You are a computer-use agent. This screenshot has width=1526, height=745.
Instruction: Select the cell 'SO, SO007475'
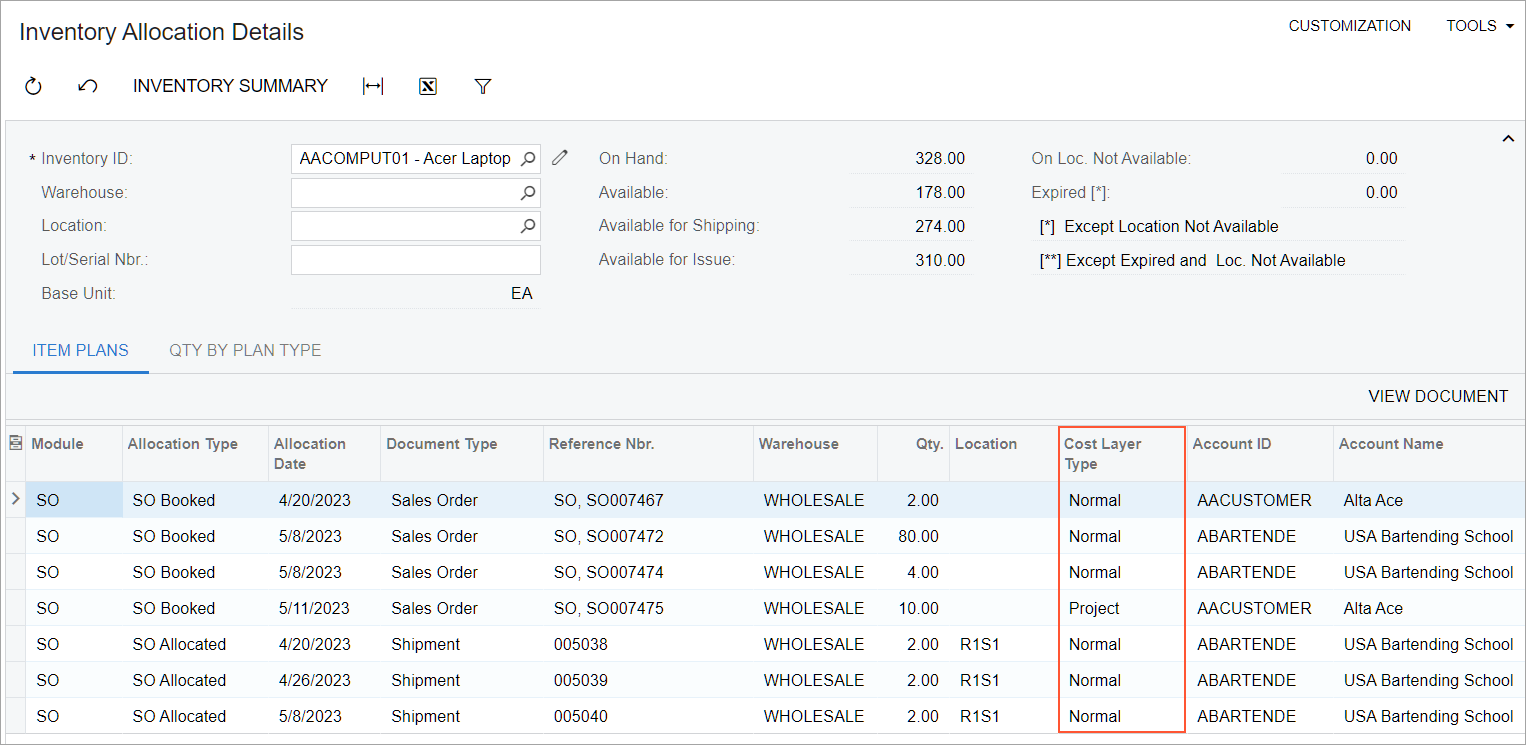coord(648,608)
